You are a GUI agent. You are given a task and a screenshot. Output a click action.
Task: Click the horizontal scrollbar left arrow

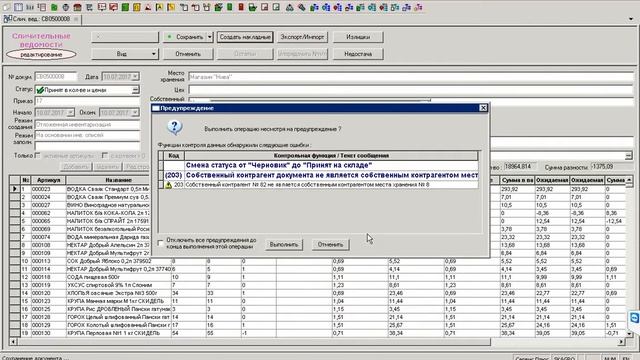point(13,342)
